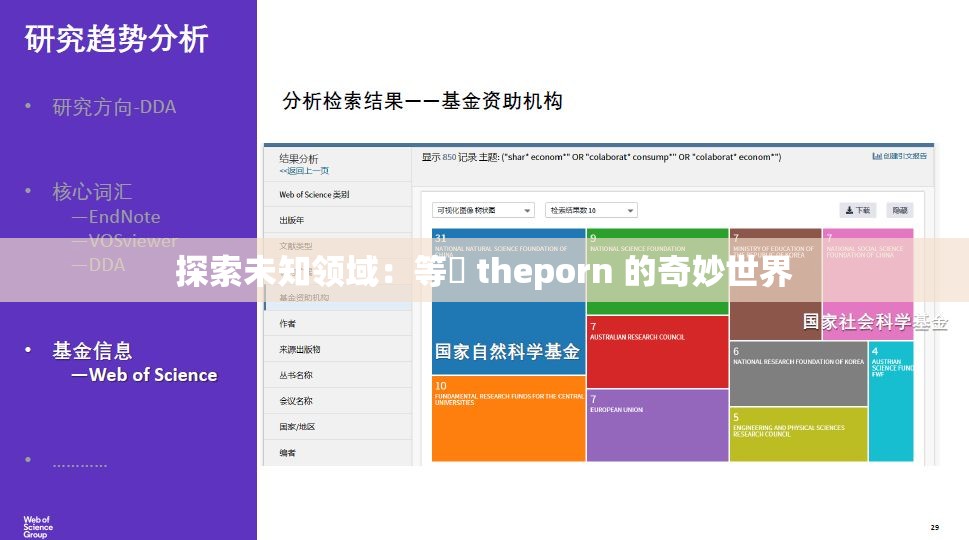969x540 pixels.
Task: Click the blue National Natural Science Foundation block
Action: tap(508, 302)
